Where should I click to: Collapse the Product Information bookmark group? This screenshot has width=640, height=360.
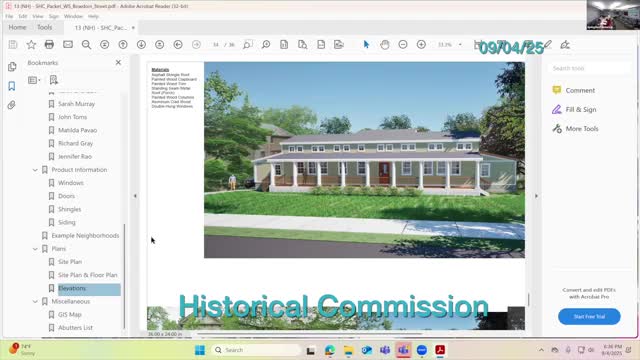coord(35,170)
